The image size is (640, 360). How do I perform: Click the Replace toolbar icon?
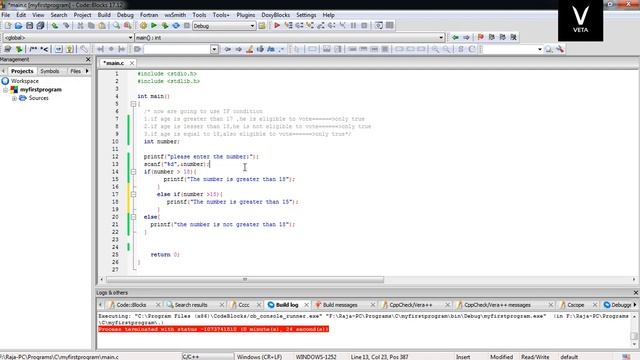128,26
